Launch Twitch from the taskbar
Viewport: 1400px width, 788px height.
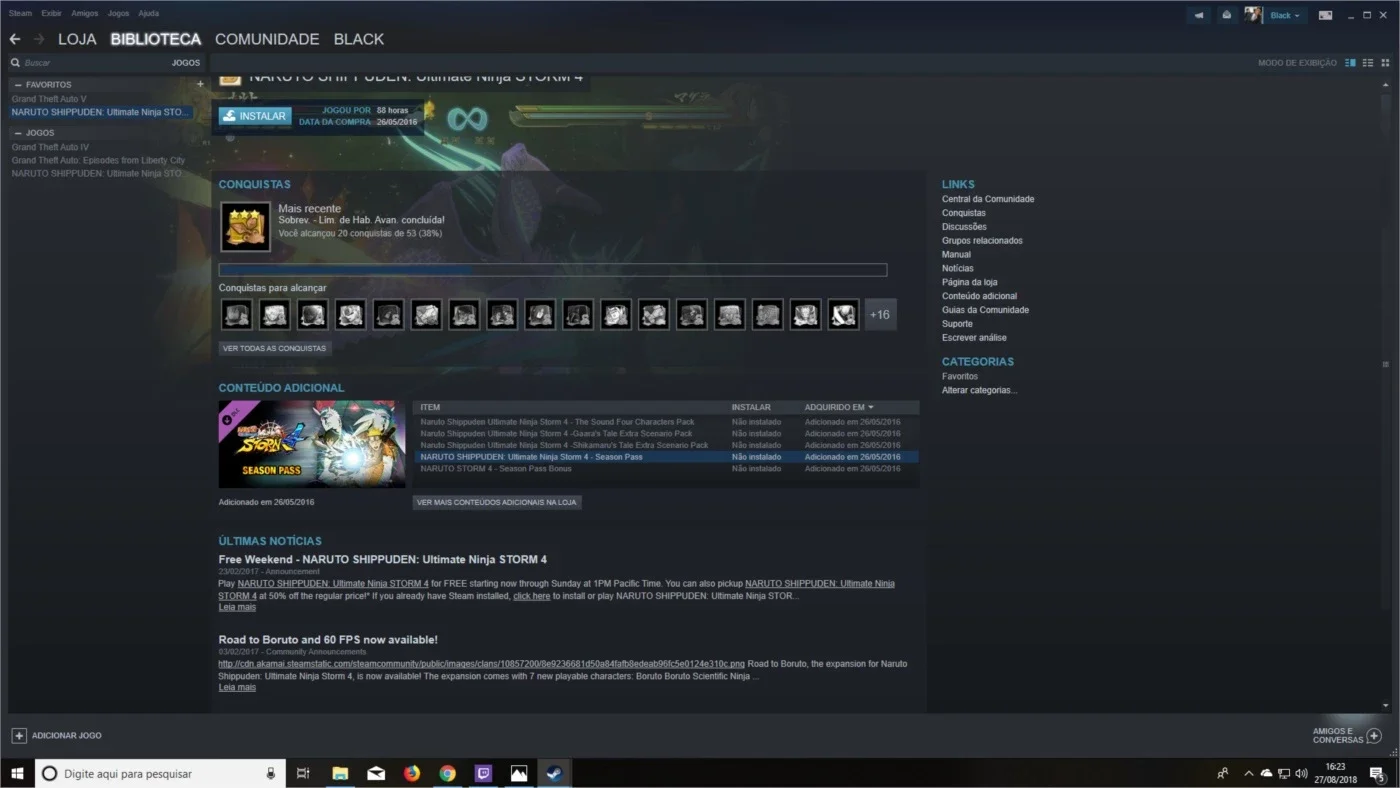pos(483,773)
